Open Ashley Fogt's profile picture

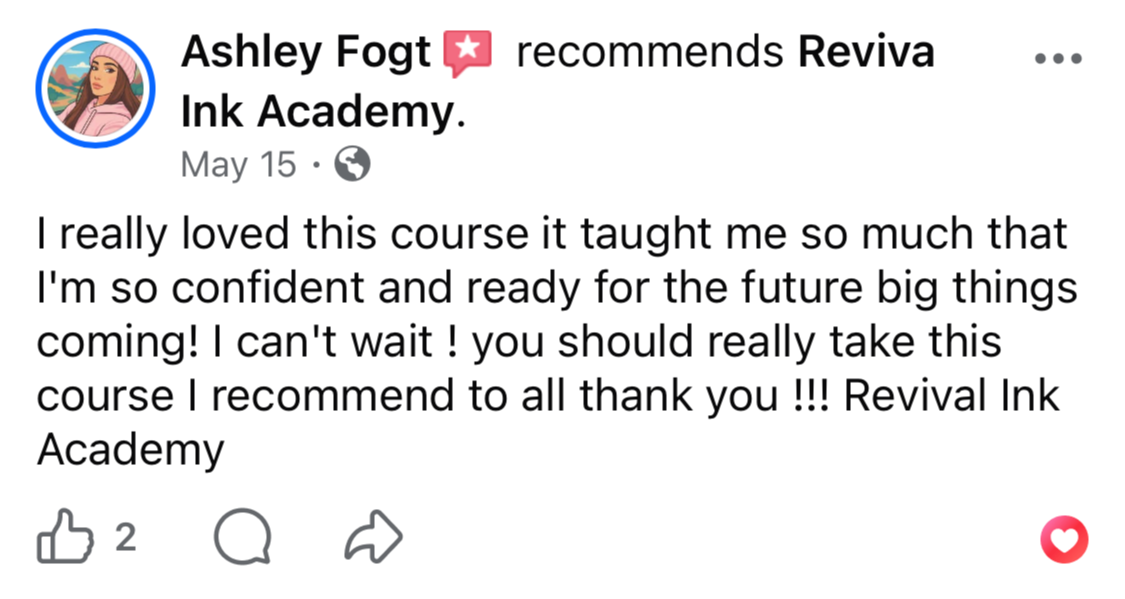click(95, 89)
